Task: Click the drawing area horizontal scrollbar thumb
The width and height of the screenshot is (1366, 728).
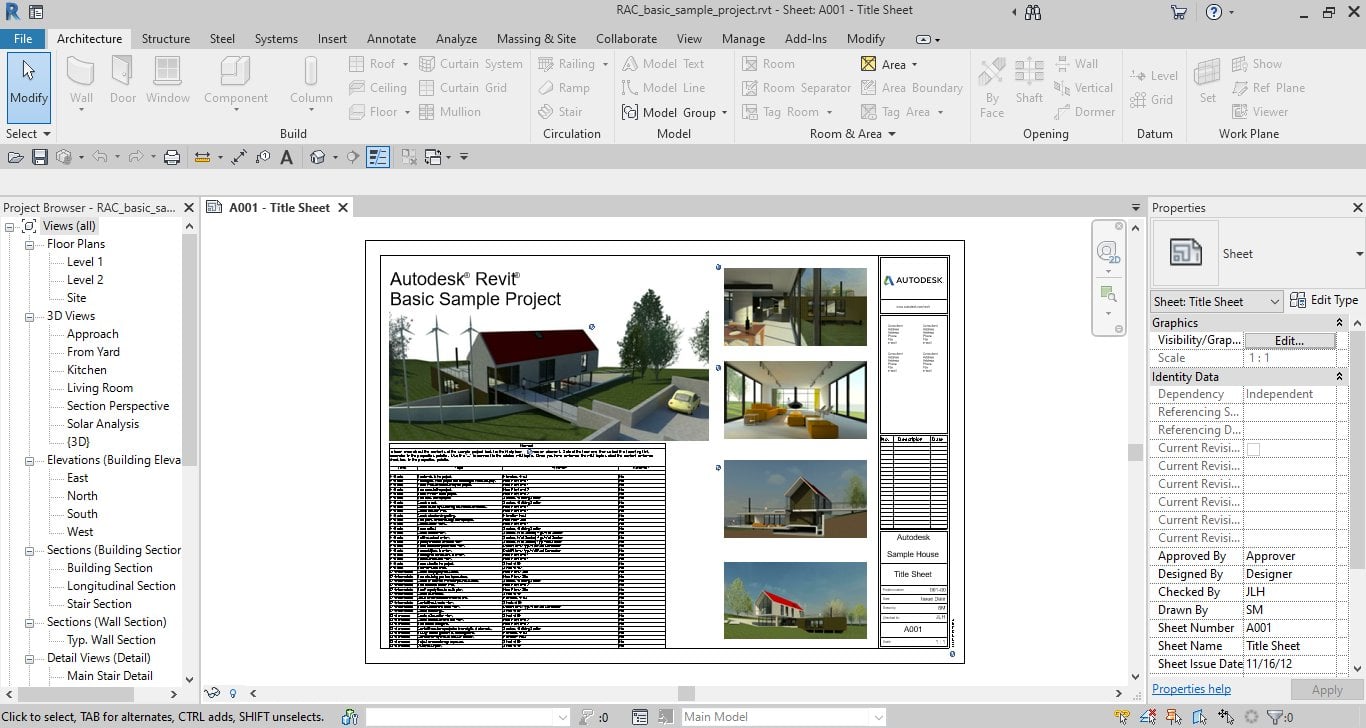Action: pyautogui.click(x=686, y=693)
